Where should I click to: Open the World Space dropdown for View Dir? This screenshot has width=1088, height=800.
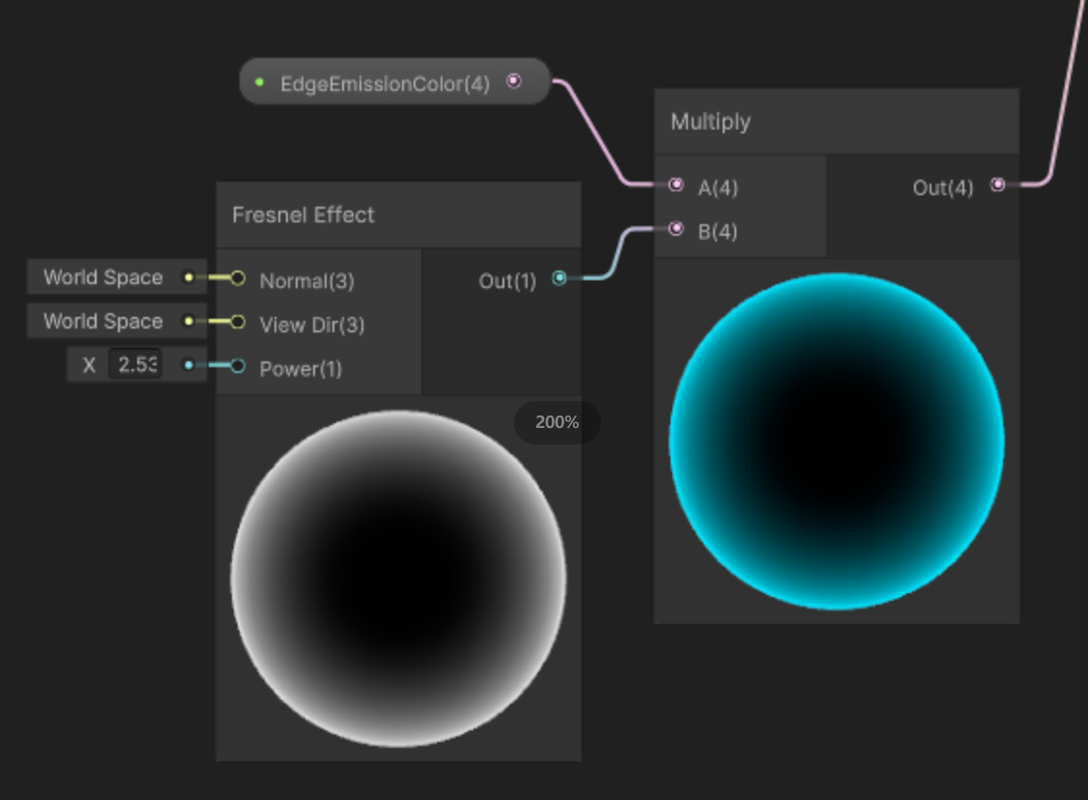103,321
